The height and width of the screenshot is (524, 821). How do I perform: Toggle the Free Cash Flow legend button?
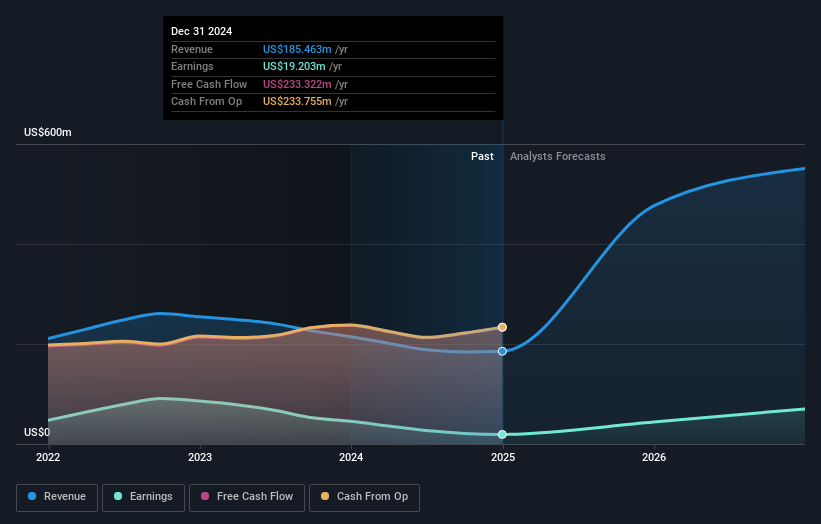[247, 497]
